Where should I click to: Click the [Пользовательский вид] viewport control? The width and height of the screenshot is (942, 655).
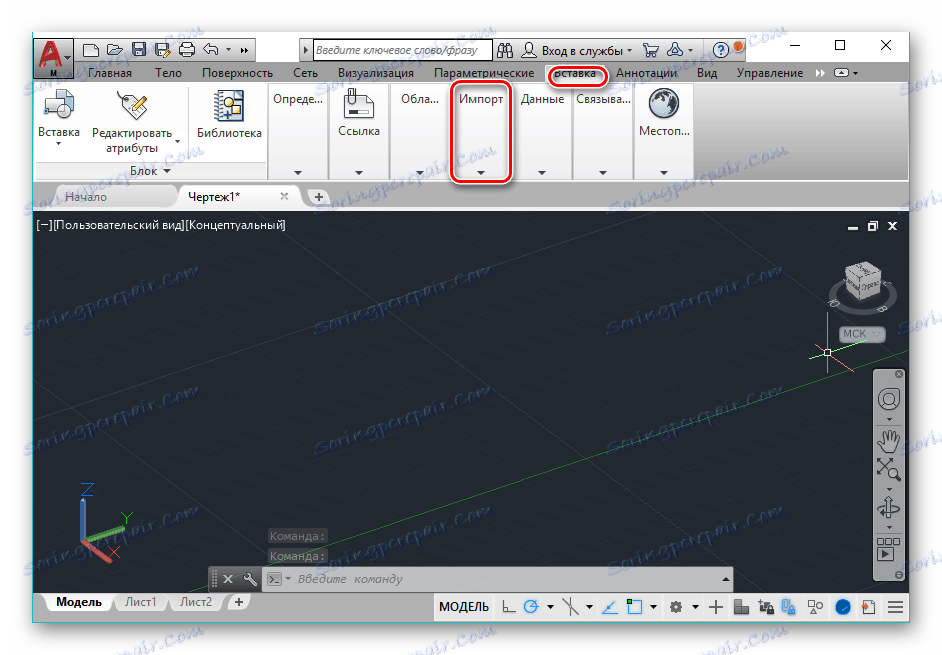(x=119, y=225)
